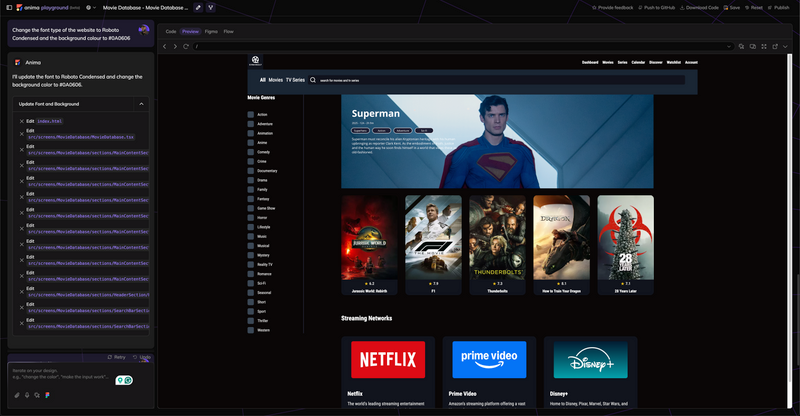Click the chat prompt input box
800x416 pixels.
coord(61,374)
